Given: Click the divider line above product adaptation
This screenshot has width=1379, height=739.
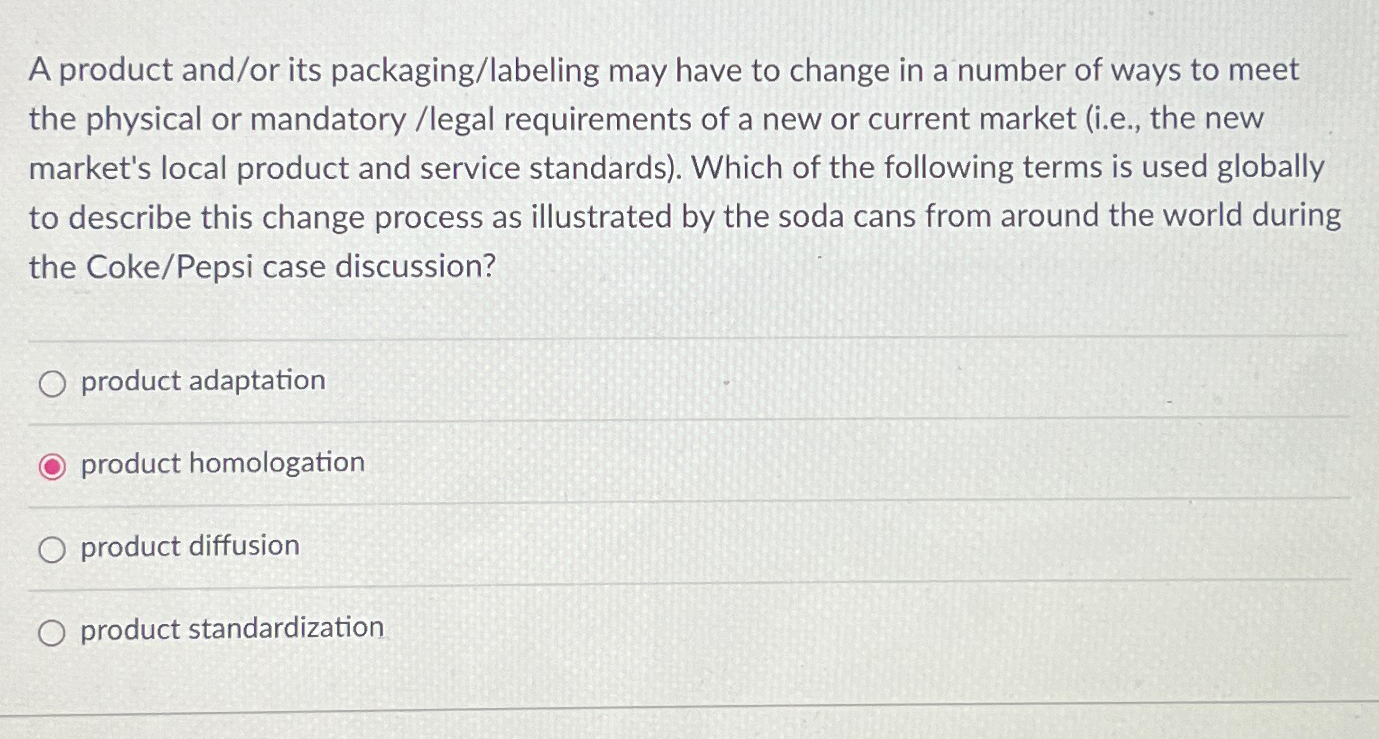Looking at the screenshot, I should pos(690,335).
